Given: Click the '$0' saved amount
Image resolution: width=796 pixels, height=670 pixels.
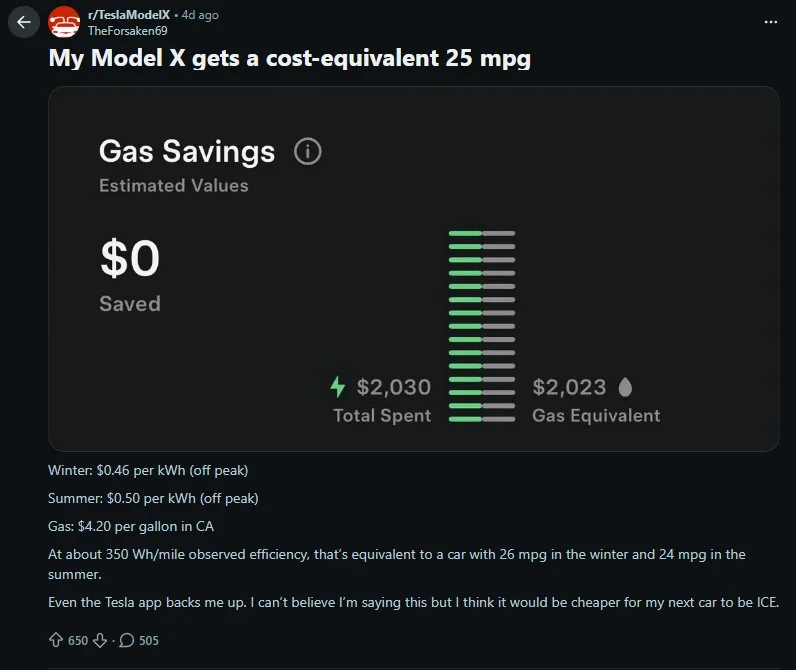Looking at the screenshot, I should coord(130,260).
